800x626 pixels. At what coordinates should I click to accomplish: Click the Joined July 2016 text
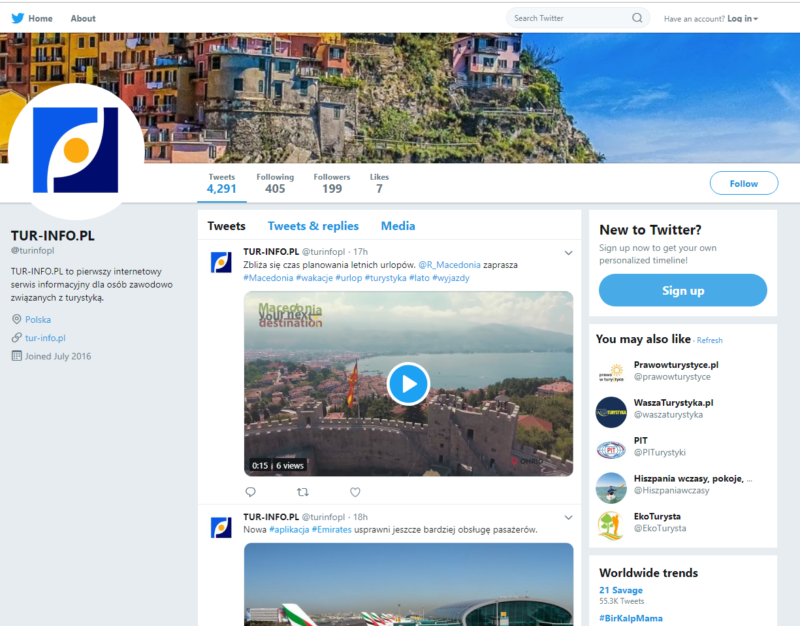coord(58,356)
